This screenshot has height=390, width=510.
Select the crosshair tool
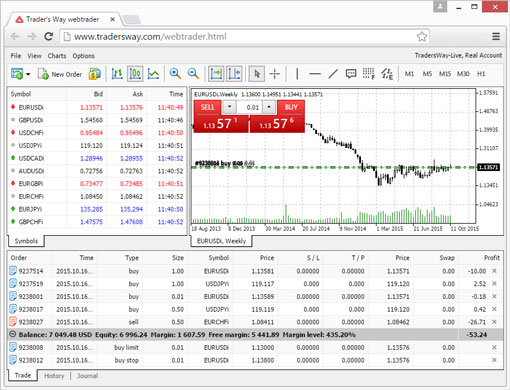[275, 74]
